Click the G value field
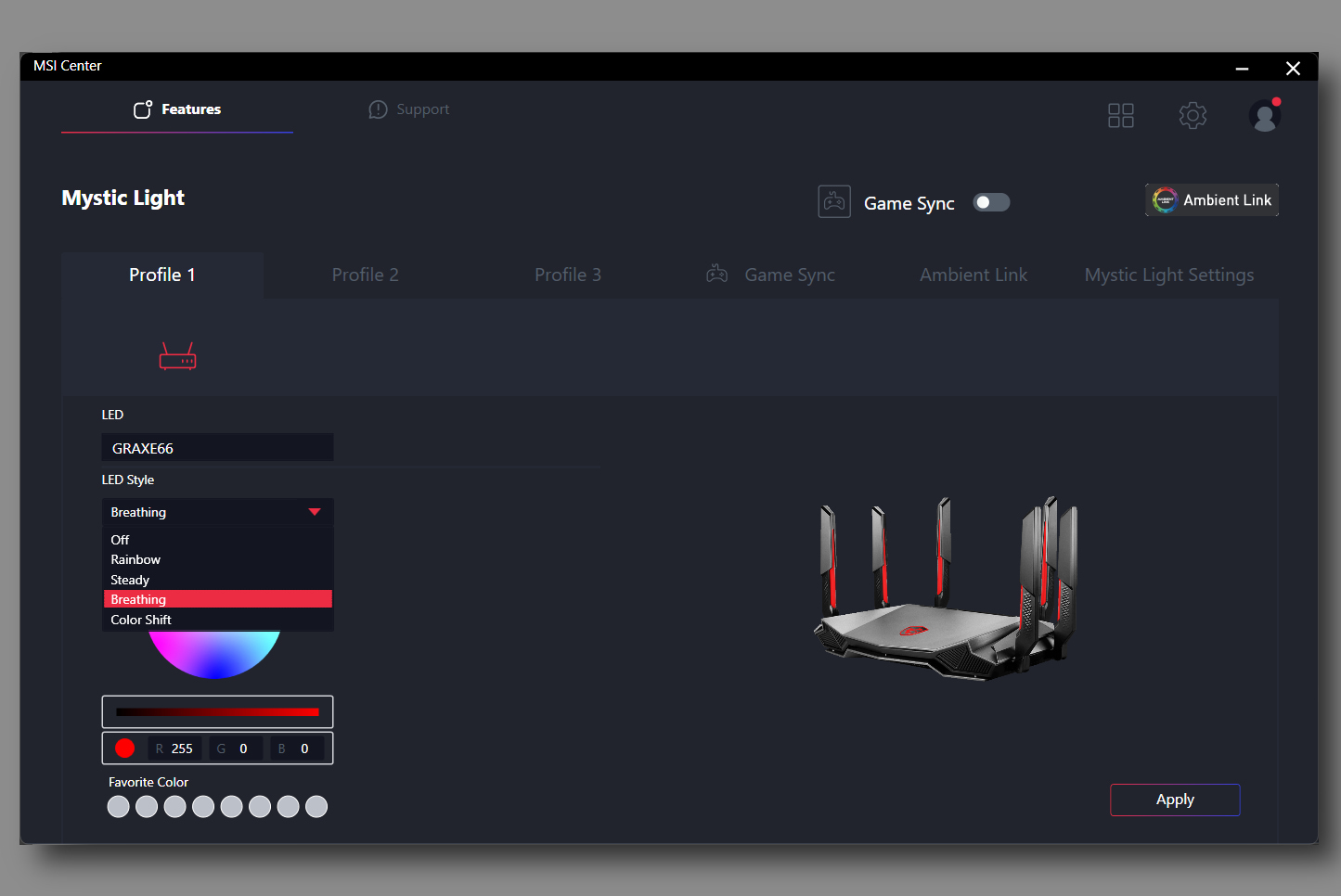Image resolution: width=1341 pixels, height=896 pixels. pos(236,749)
